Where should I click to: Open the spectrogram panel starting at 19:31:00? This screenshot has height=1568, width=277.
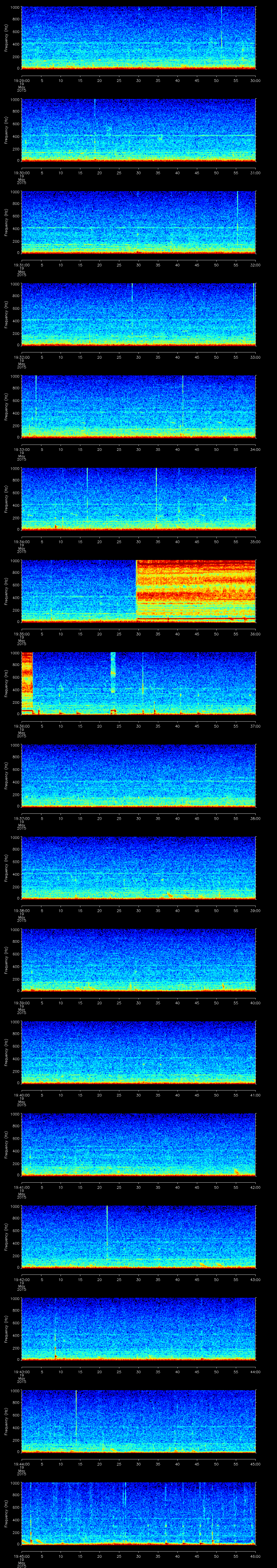138,222
